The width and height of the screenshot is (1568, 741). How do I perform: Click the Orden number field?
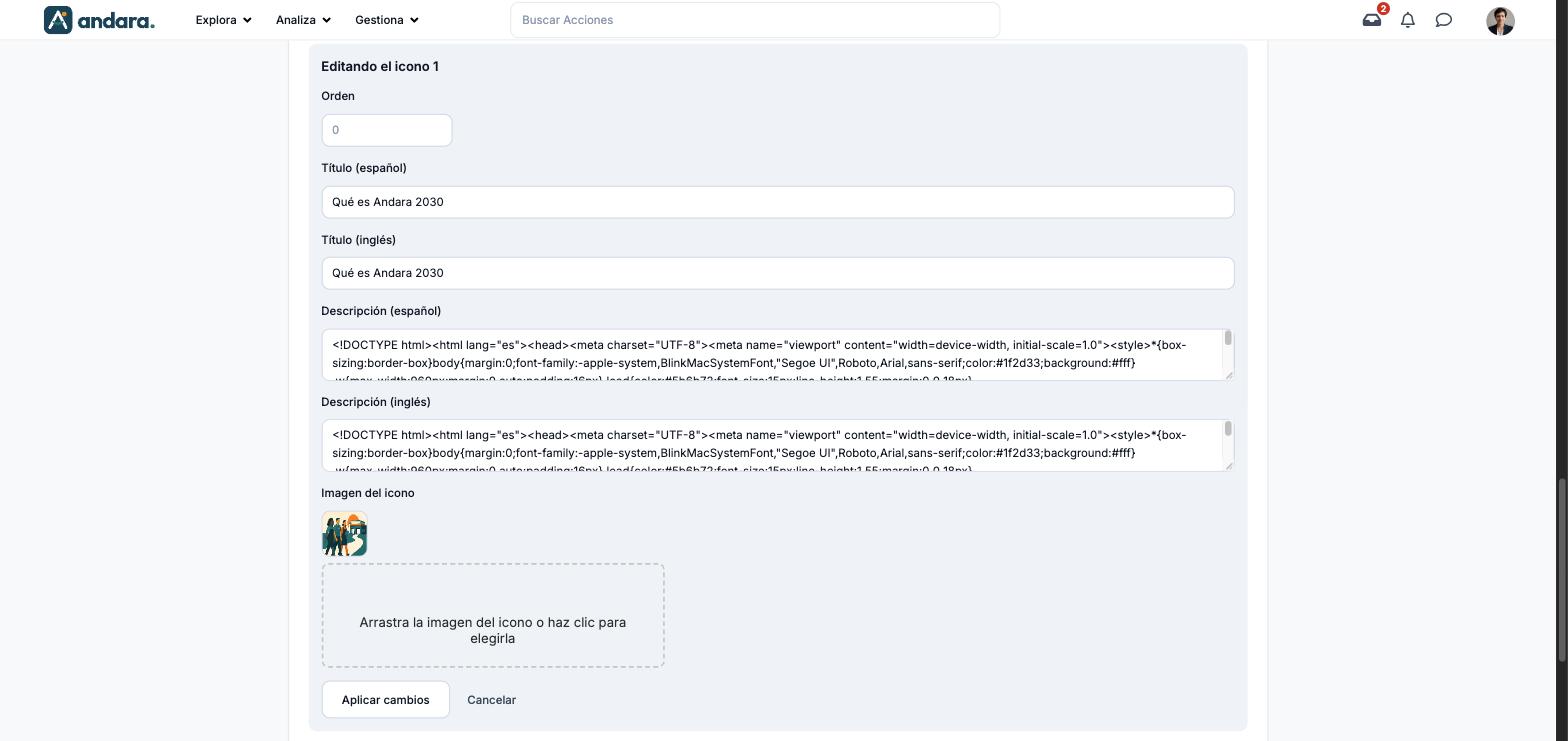coord(387,130)
